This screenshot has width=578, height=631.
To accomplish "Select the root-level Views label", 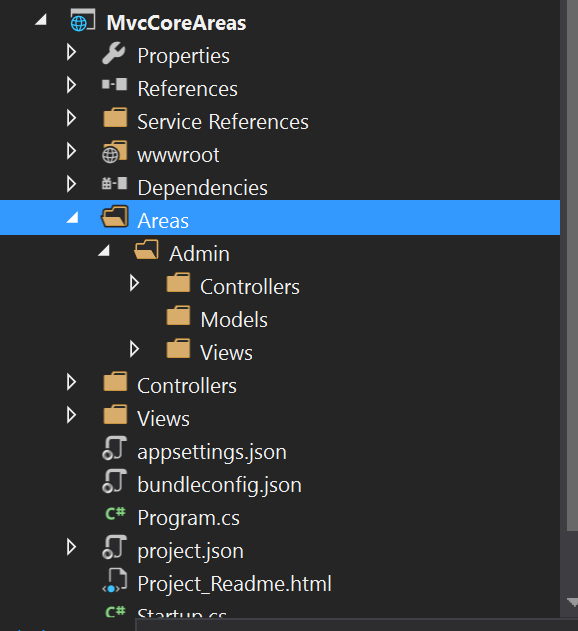I will (x=163, y=419).
